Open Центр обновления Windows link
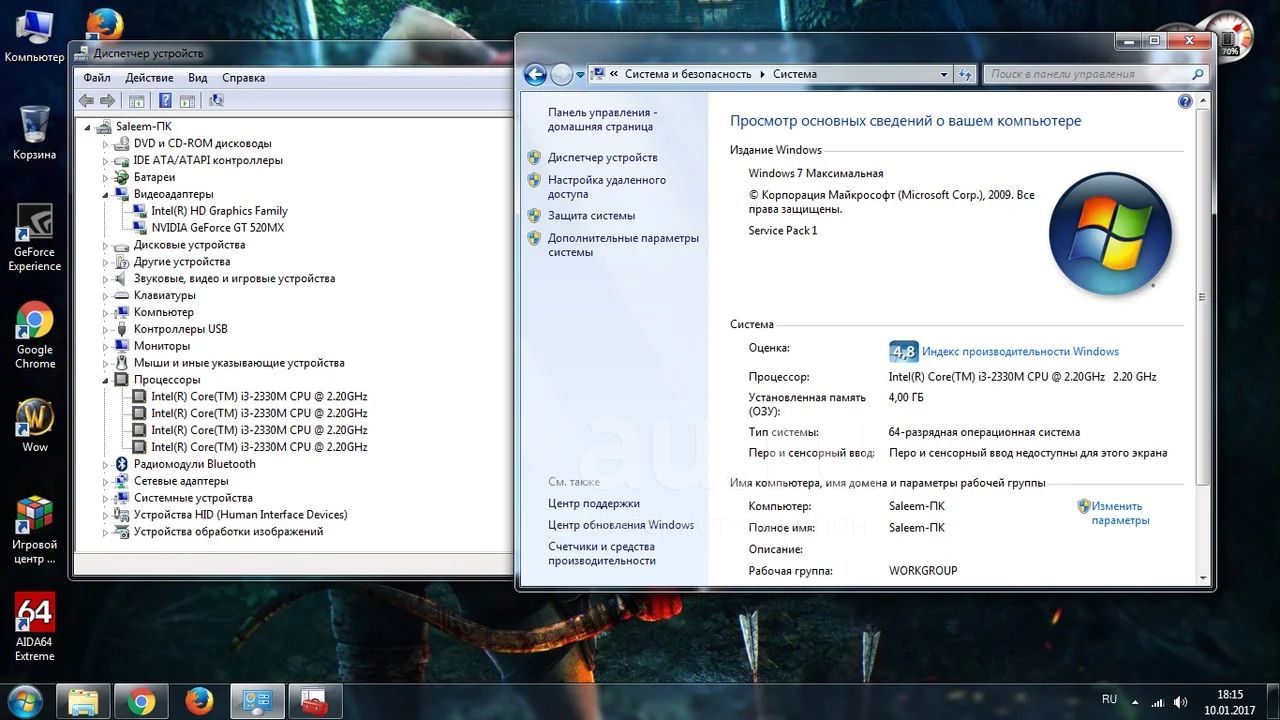The height and width of the screenshot is (720, 1280). (x=621, y=525)
